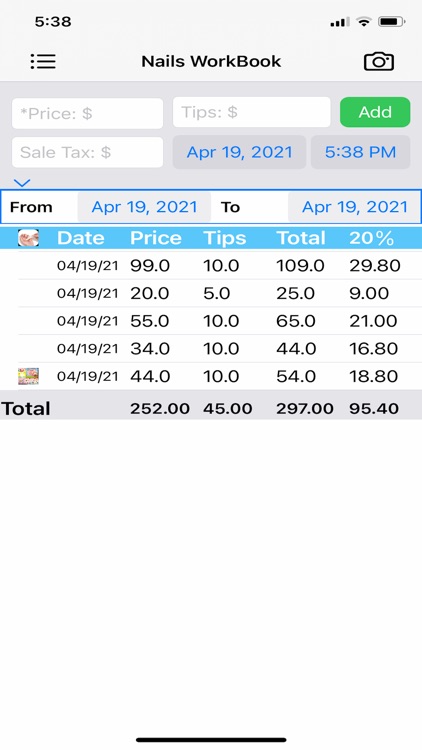Select the price cell 44.0
The width and height of the screenshot is (422, 750).
(x=150, y=376)
